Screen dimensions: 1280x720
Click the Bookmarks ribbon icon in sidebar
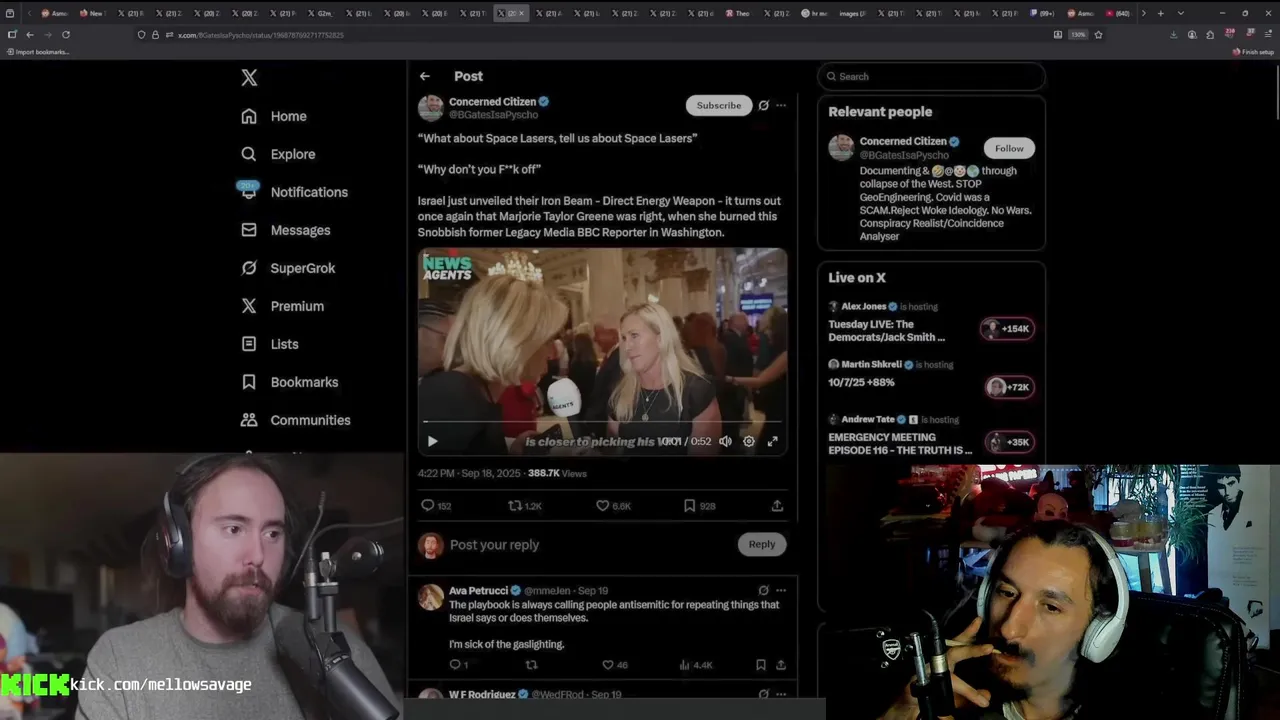tap(249, 382)
